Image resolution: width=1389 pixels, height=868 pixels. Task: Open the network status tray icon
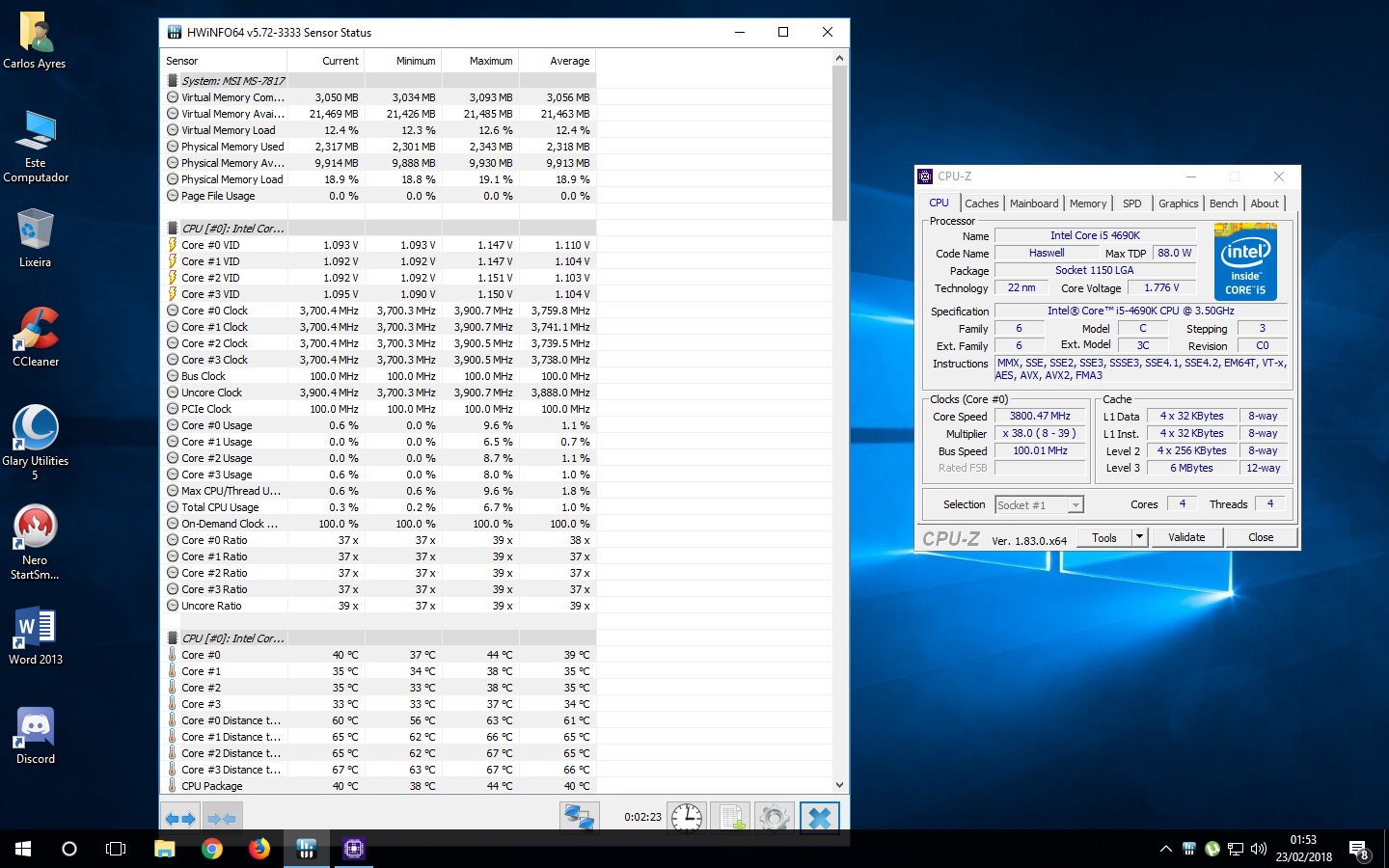tap(1236, 849)
